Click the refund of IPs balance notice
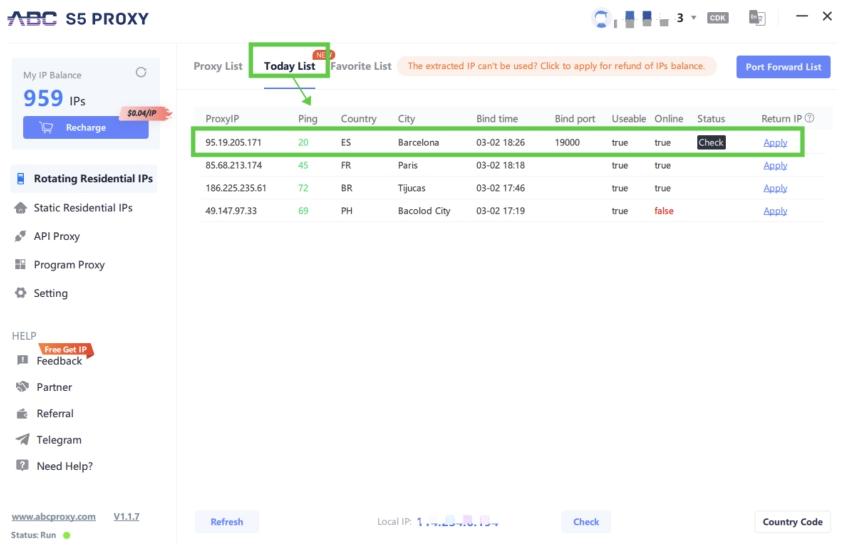 tap(556, 66)
